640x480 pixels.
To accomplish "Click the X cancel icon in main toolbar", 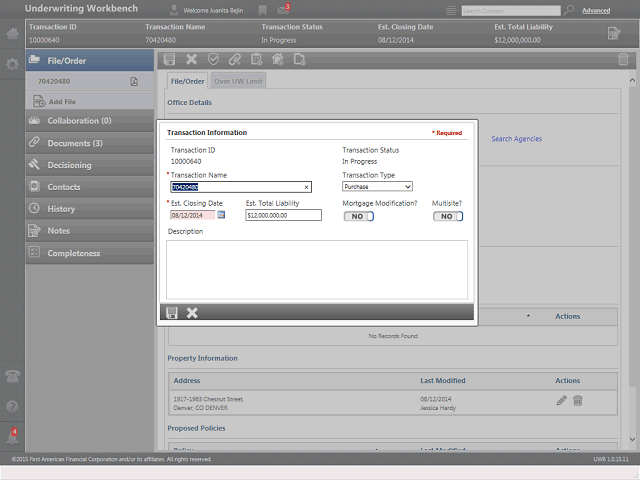I will 191,60.
